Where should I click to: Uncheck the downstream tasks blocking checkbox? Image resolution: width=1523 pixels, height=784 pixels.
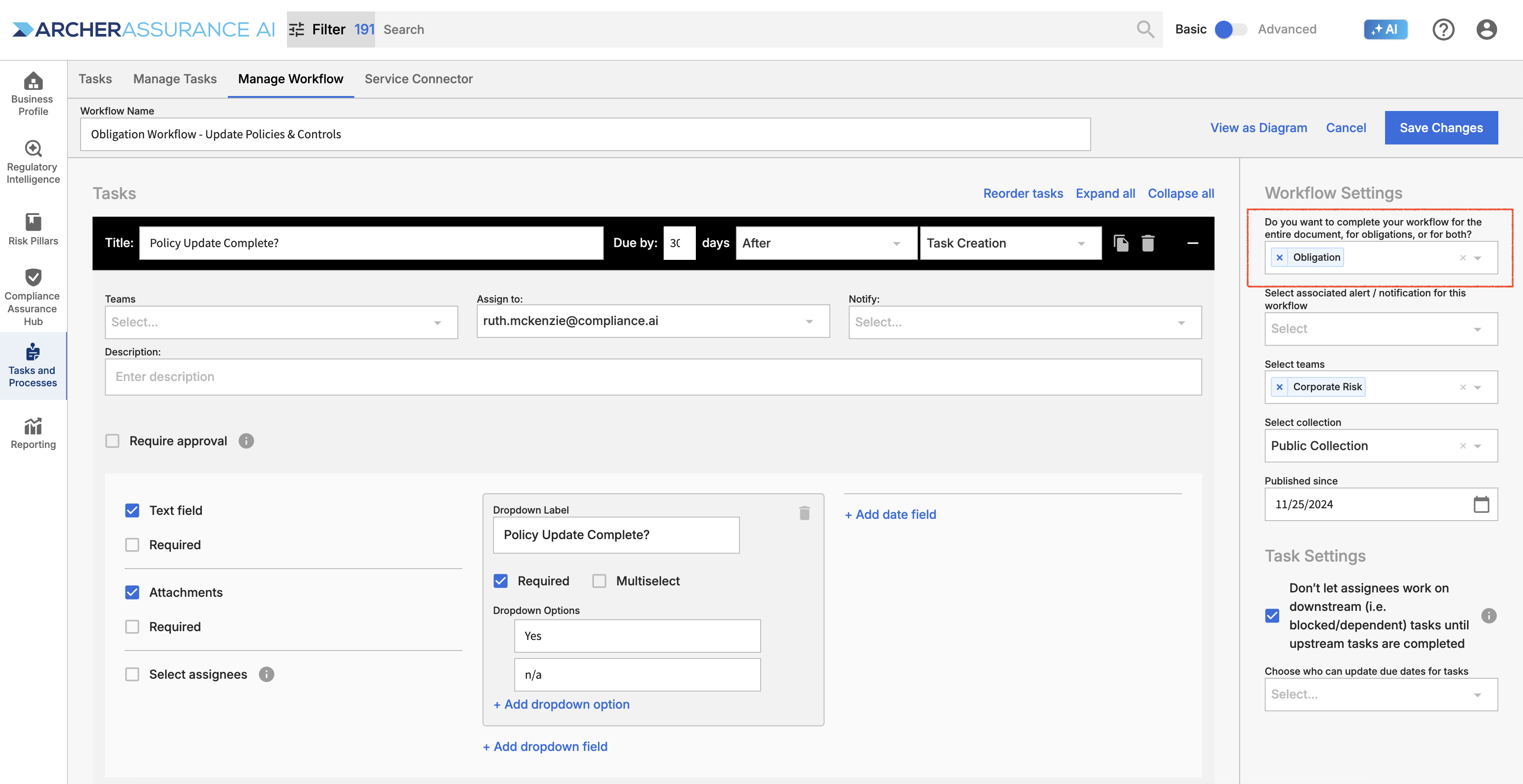[x=1272, y=616]
